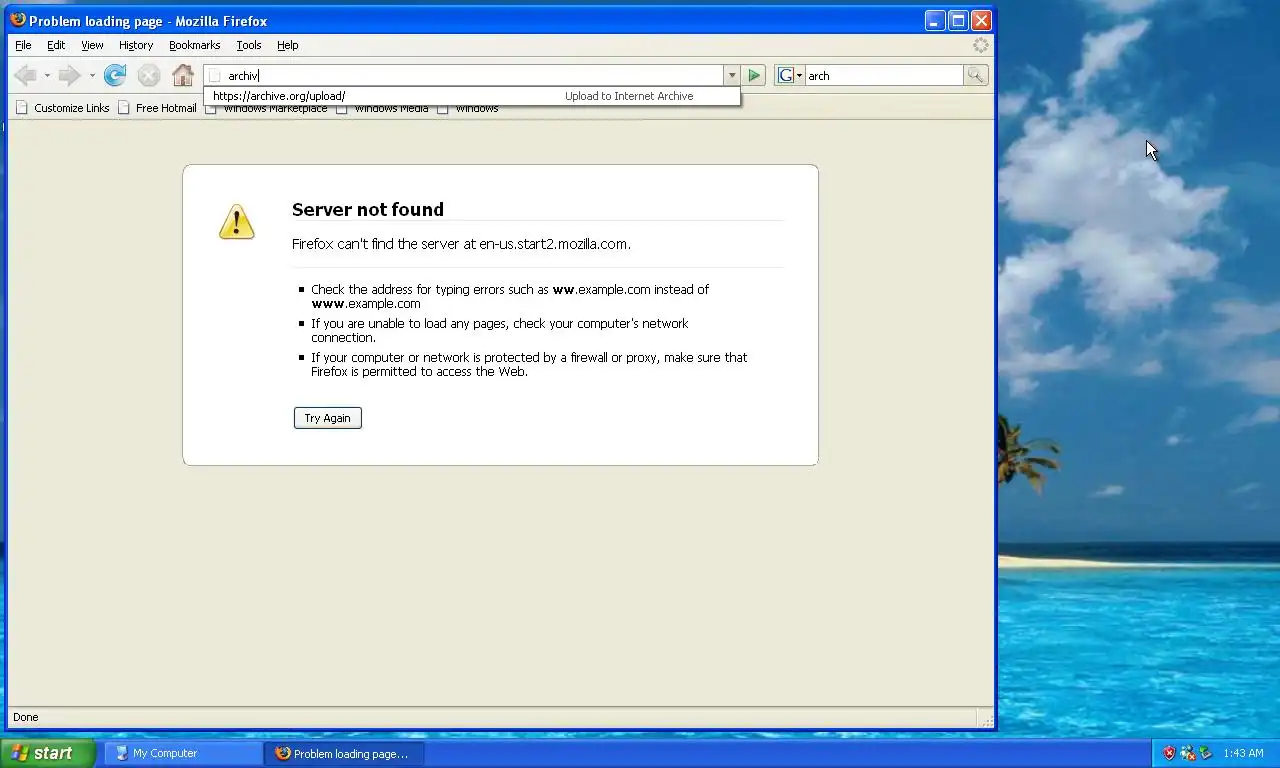Go back using the Back arrow
The height and width of the screenshot is (768, 1280).
pyautogui.click(x=25, y=75)
